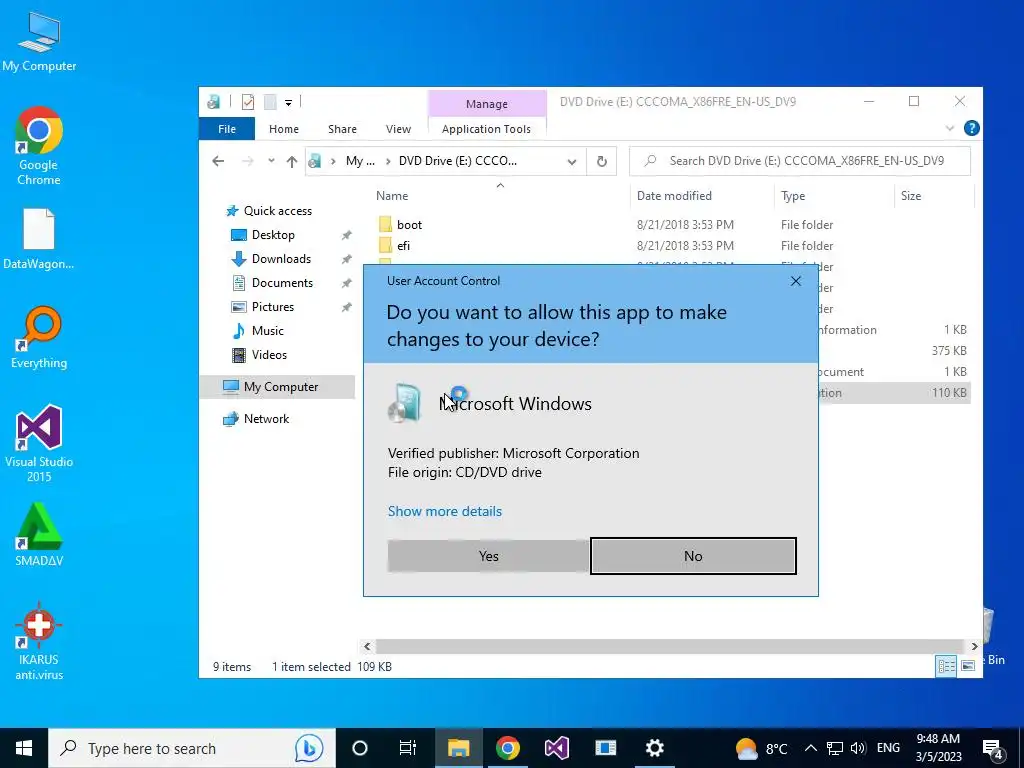Open IKARUS anti.virus desktop shortcut
This screenshot has width=1024, height=768.
coord(39,641)
